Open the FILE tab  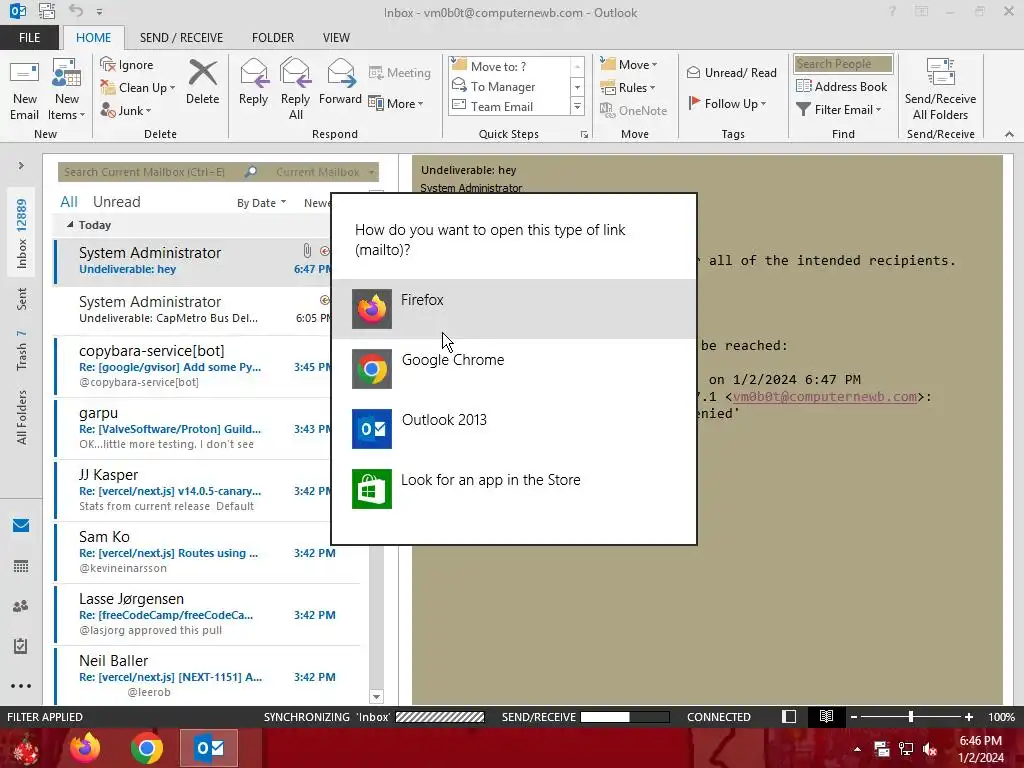[29, 38]
